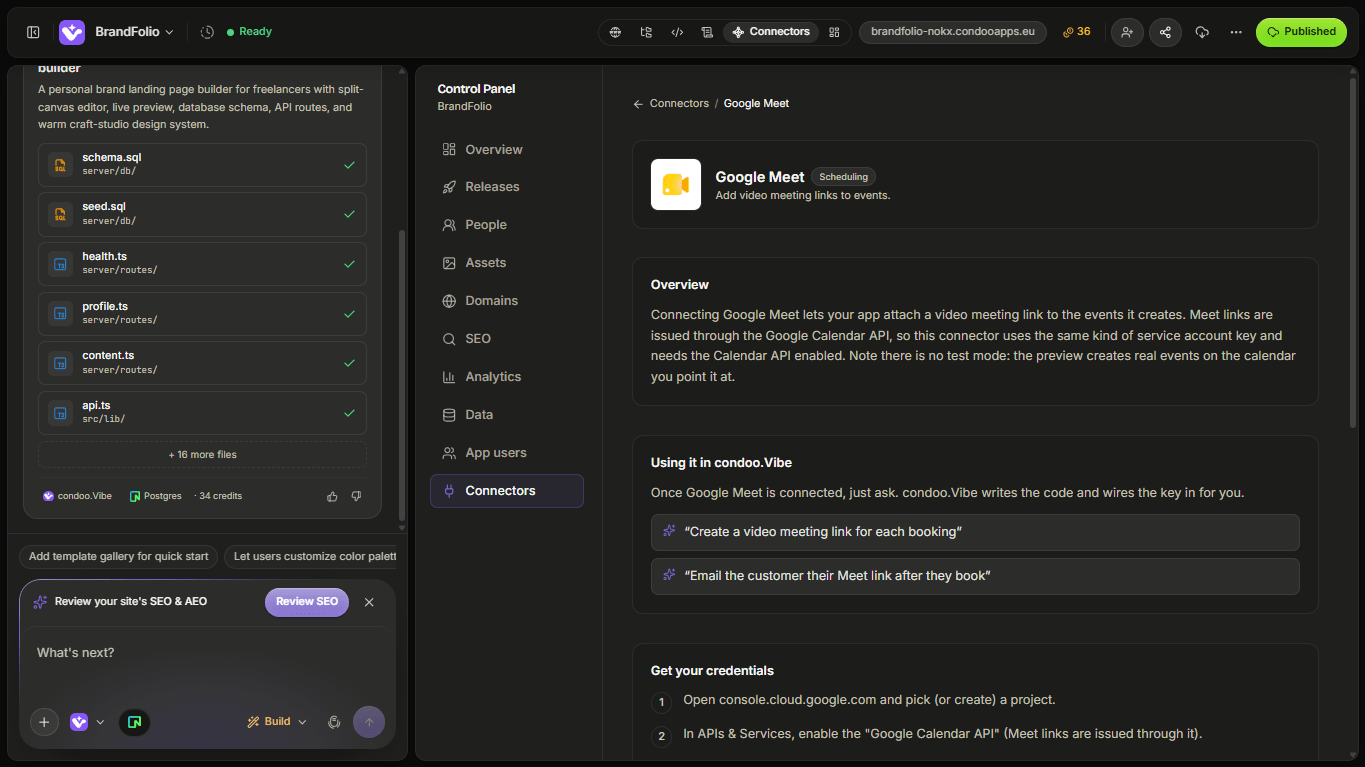Invite a collaborator with the add-person icon
Screen dimensions: 1365x767
tap(1127, 32)
